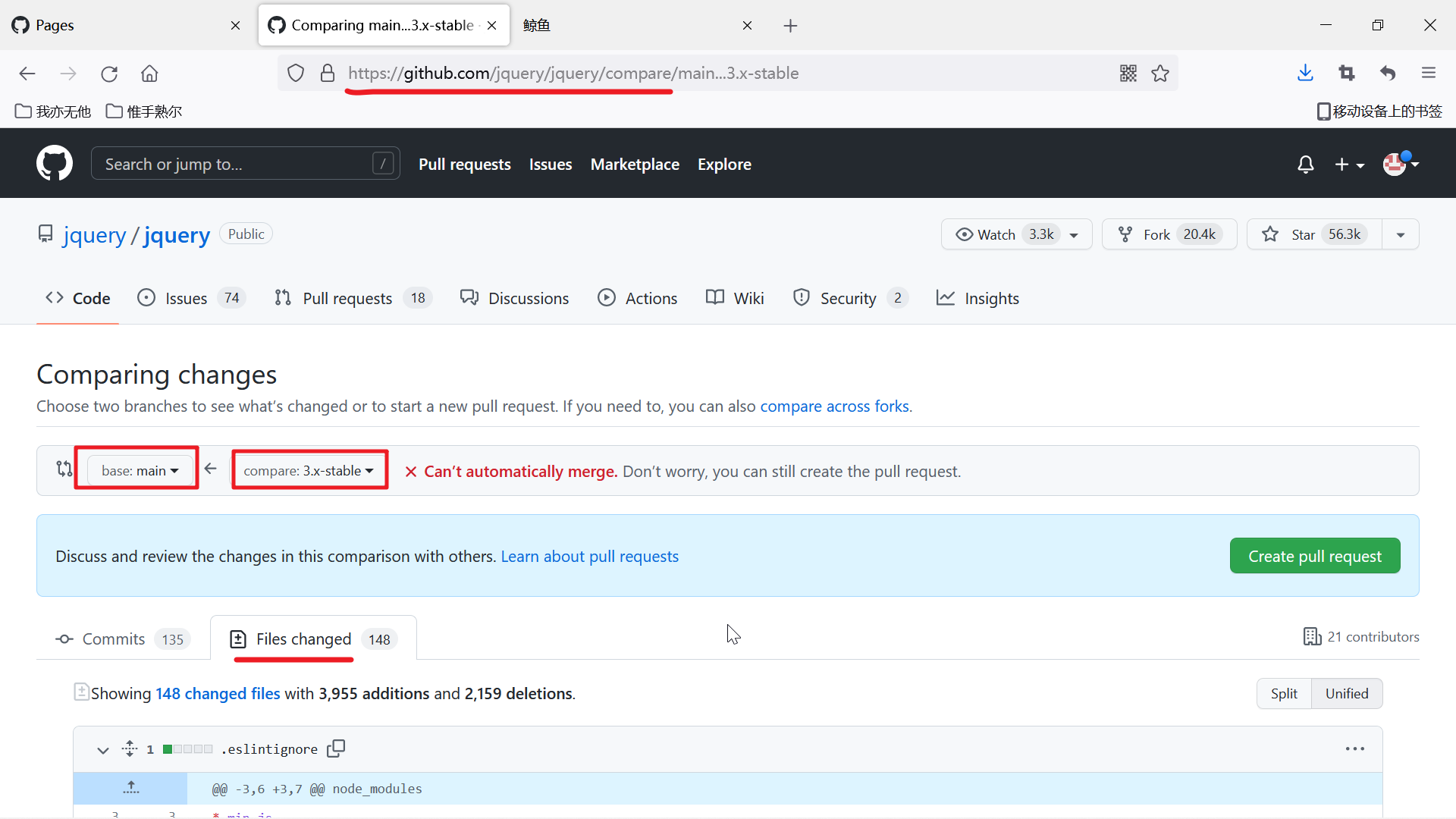Open Pull requests in top navigation
Screen dimensions: 1456x819
465,165
